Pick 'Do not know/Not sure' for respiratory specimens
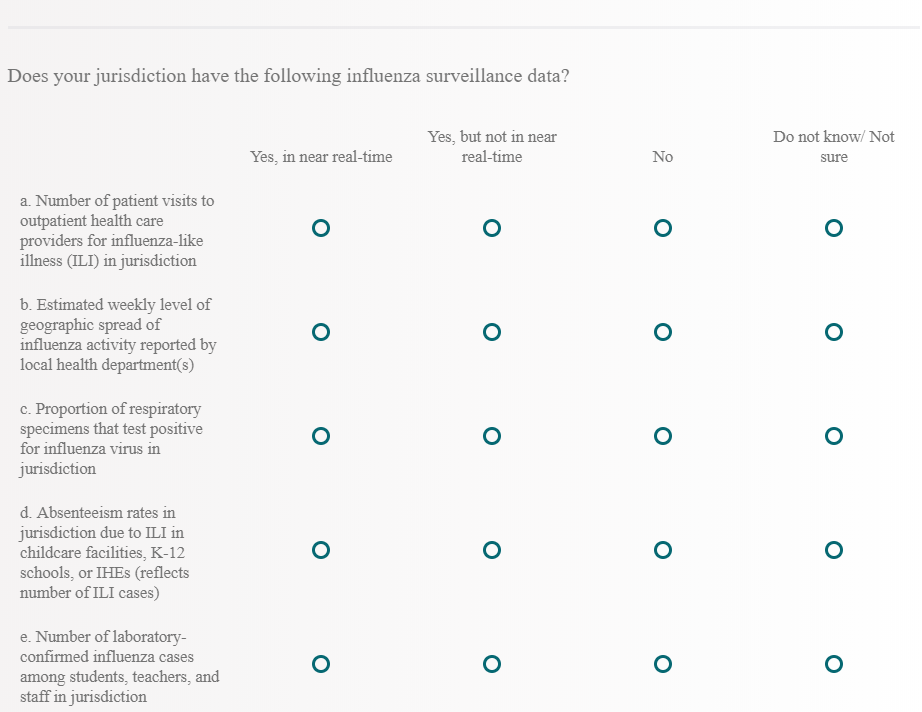922x712 pixels. [x=834, y=436]
